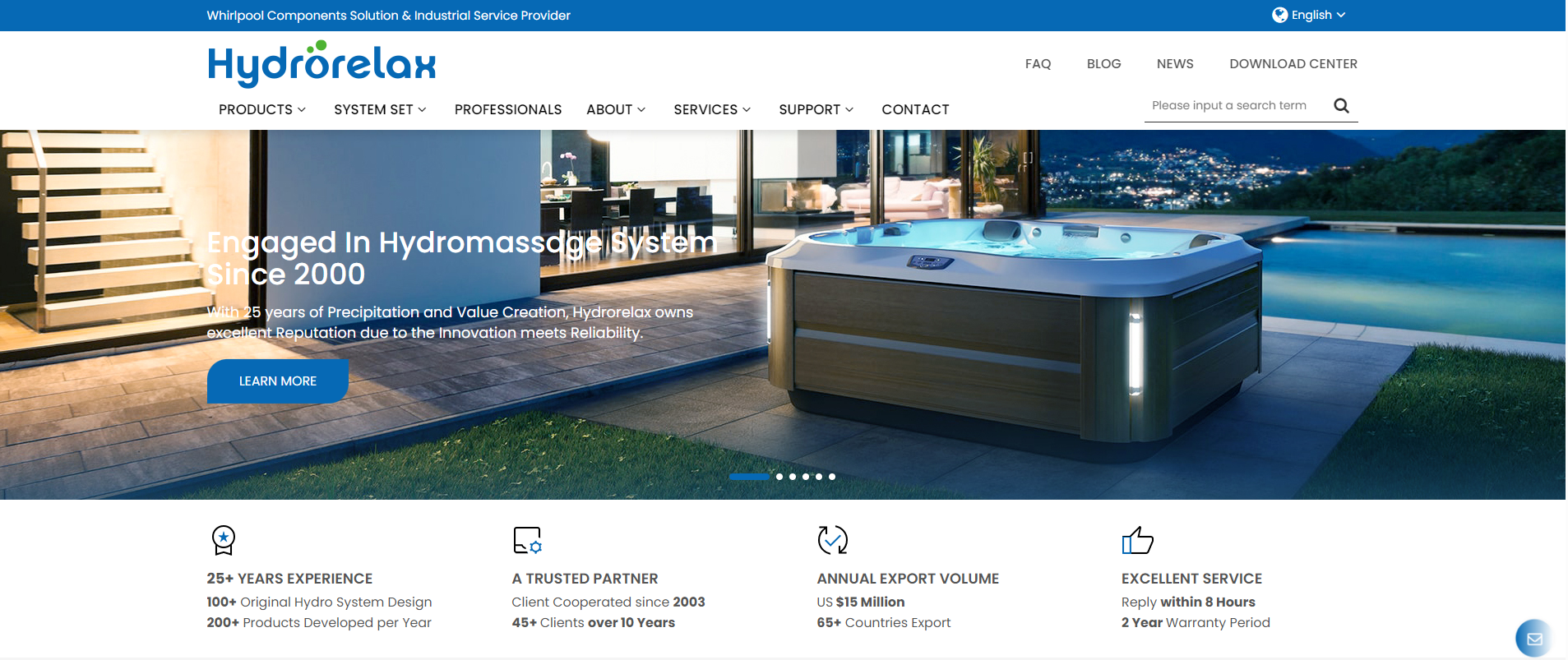Click the globe language icon
Image resolution: width=1568 pixels, height=660 pixels.
[1279, 15]
